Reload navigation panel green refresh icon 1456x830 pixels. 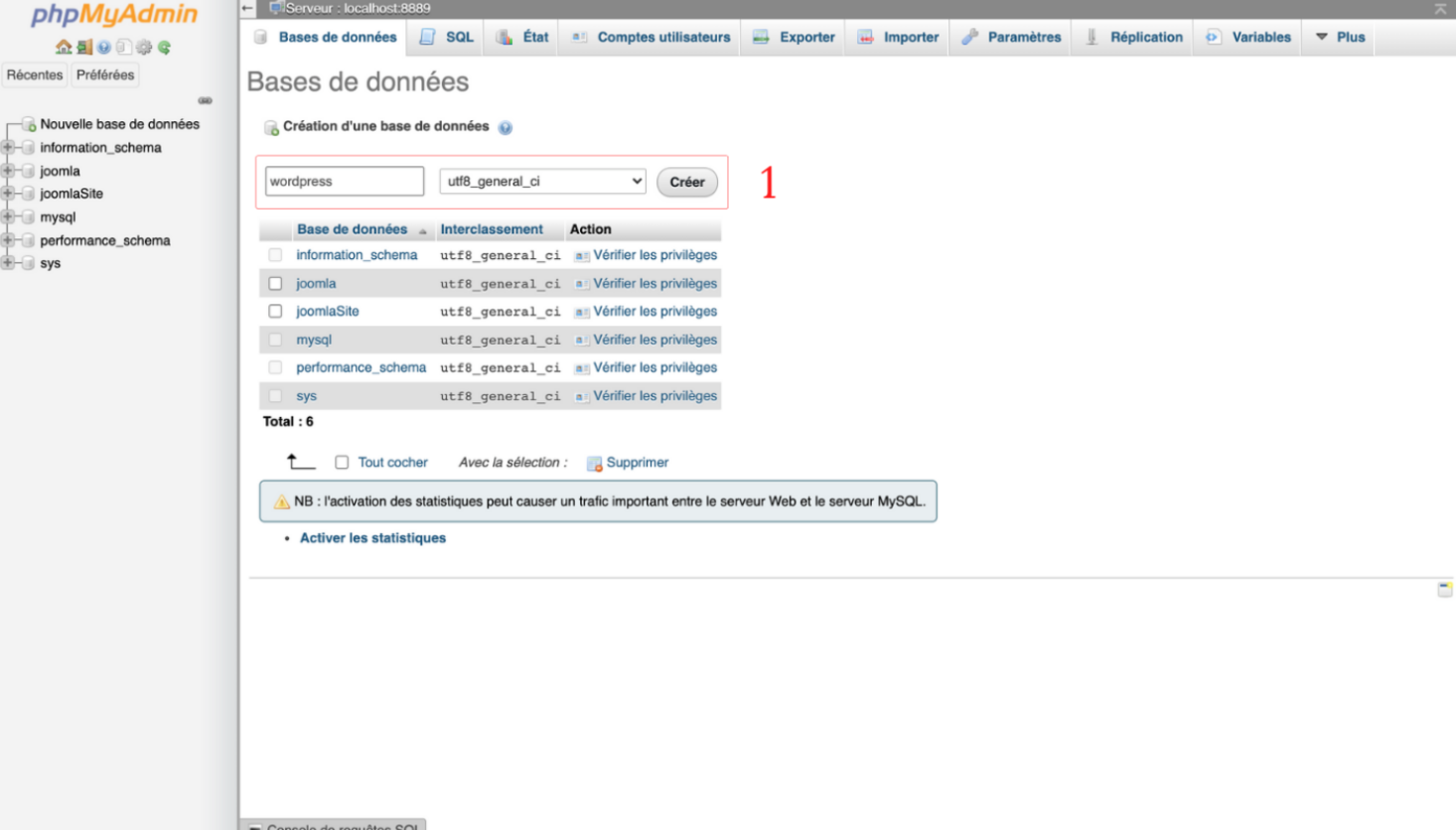[x=164, y=47]
